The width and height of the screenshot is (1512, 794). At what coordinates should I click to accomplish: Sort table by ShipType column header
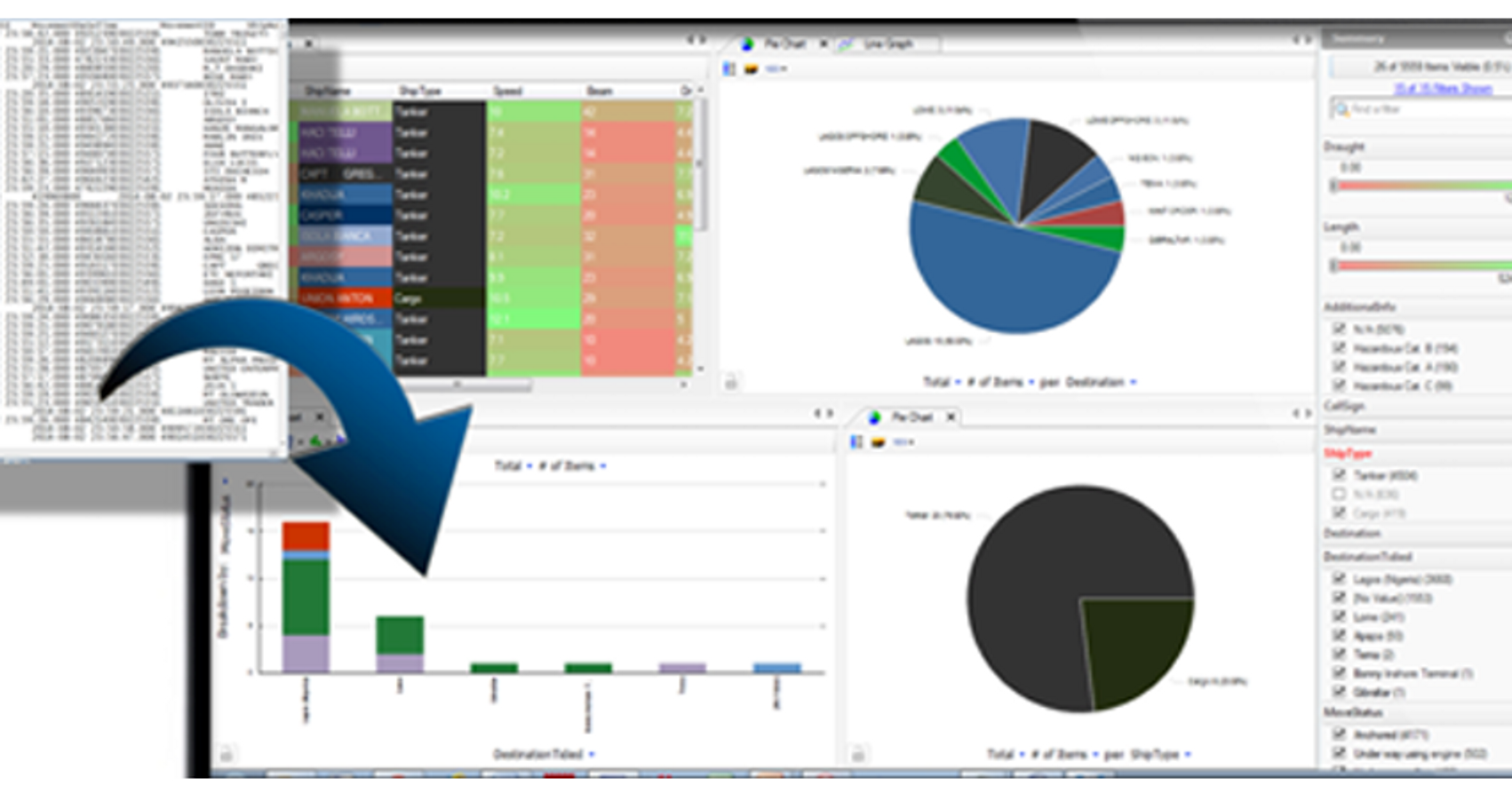click(419, 91)
